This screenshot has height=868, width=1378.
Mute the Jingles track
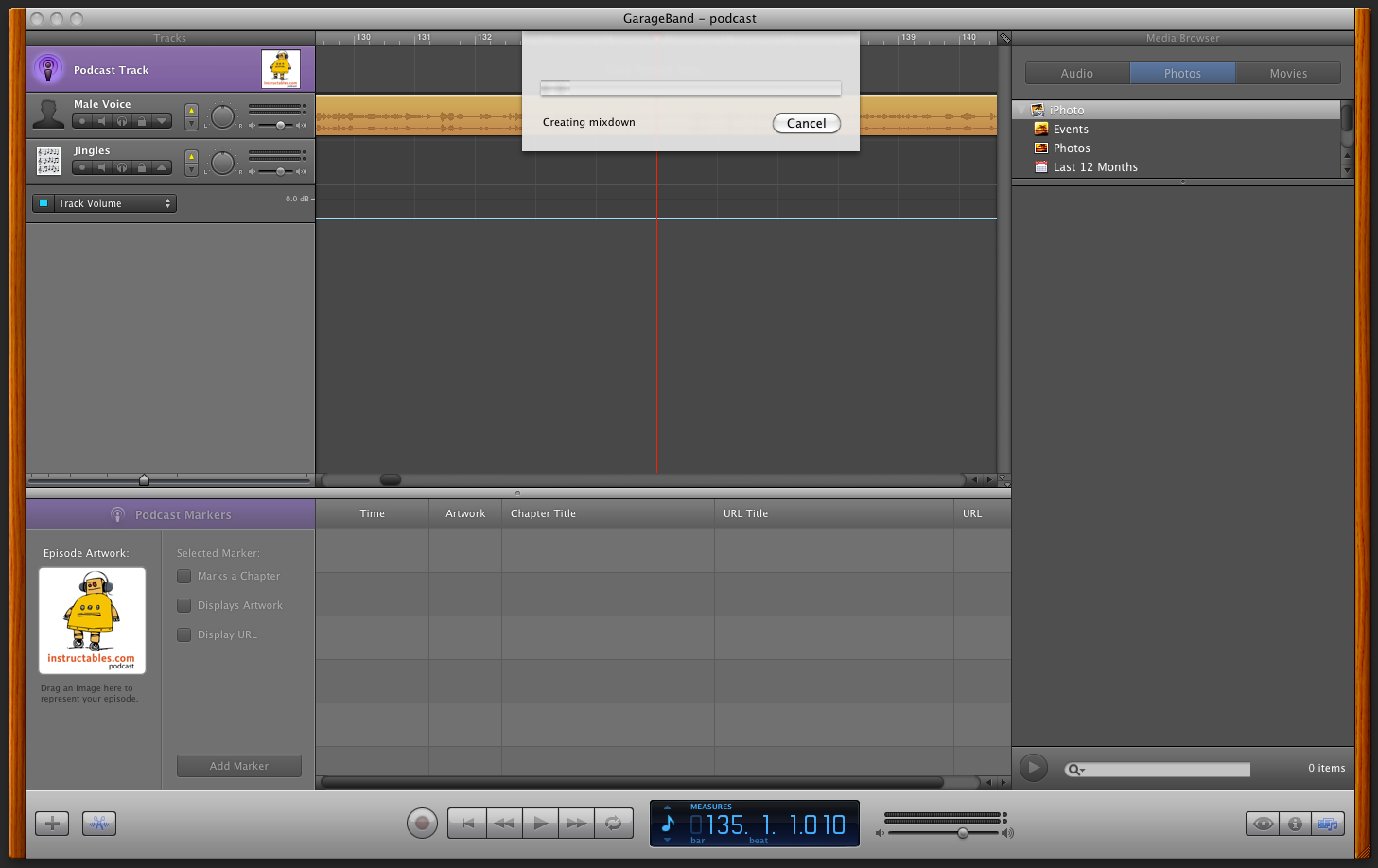pos(102,167)
